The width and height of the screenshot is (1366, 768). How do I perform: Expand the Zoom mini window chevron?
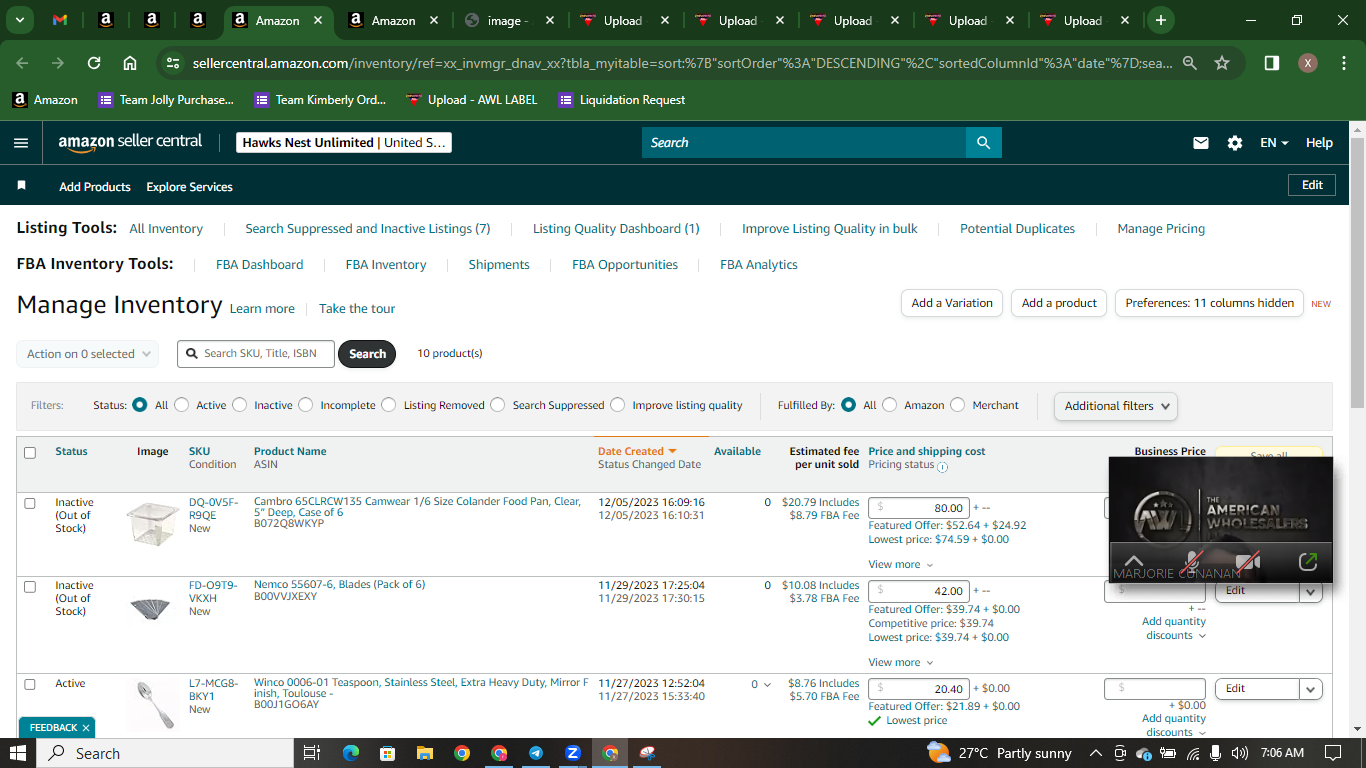tap(1134, 562)
